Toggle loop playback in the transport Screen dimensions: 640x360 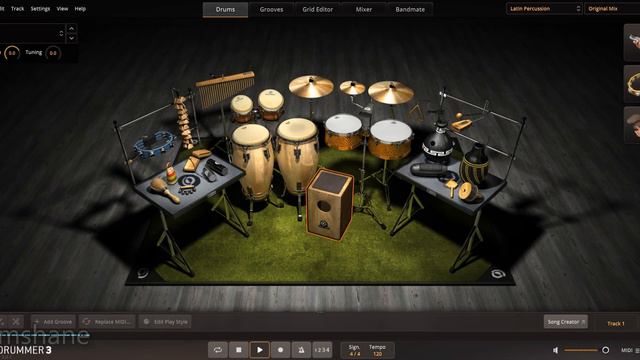[x=218, y=350]
